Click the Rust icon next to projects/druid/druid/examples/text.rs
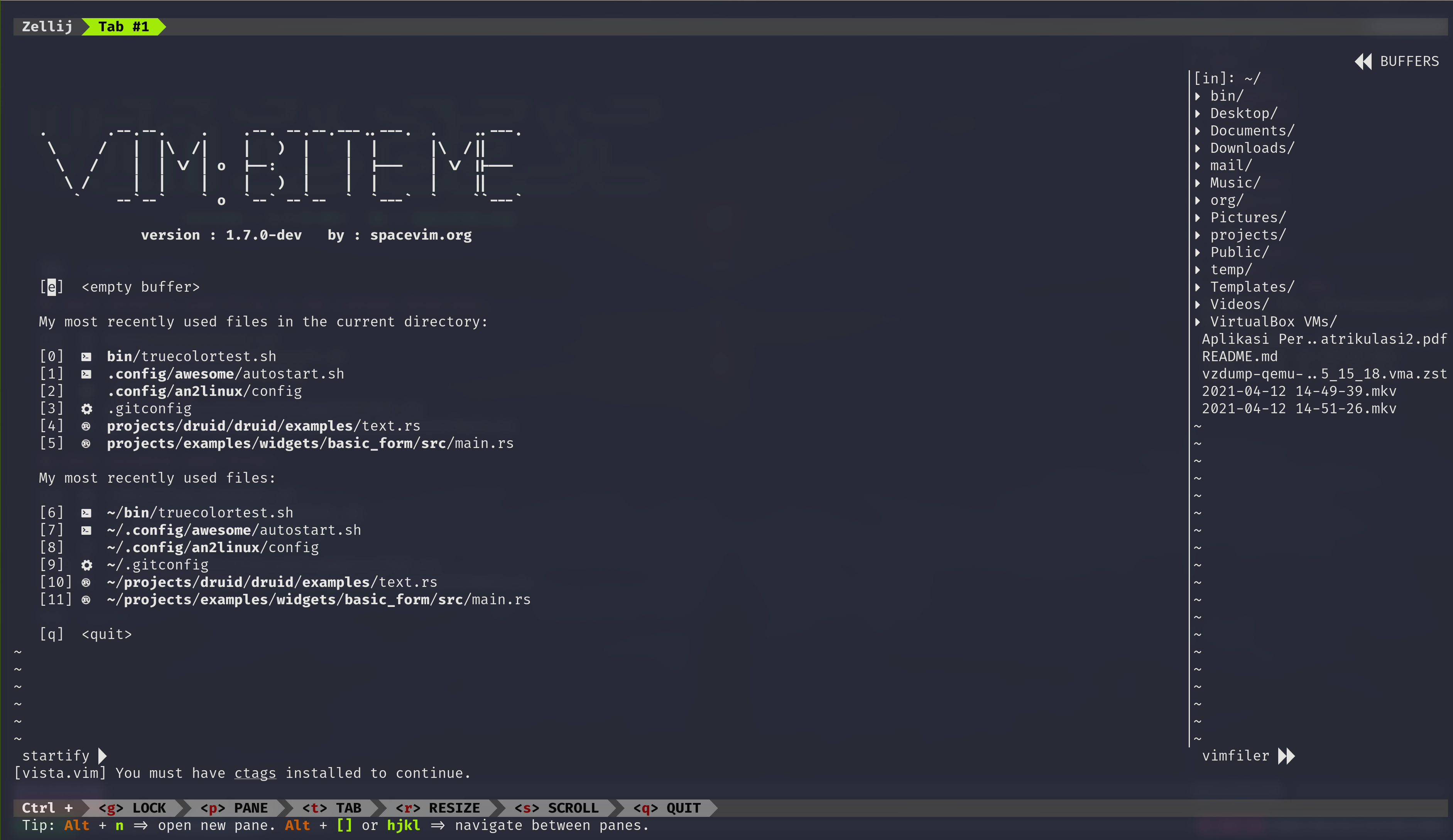The width and height of the screenshot is (1453, 840). point(86,426)
